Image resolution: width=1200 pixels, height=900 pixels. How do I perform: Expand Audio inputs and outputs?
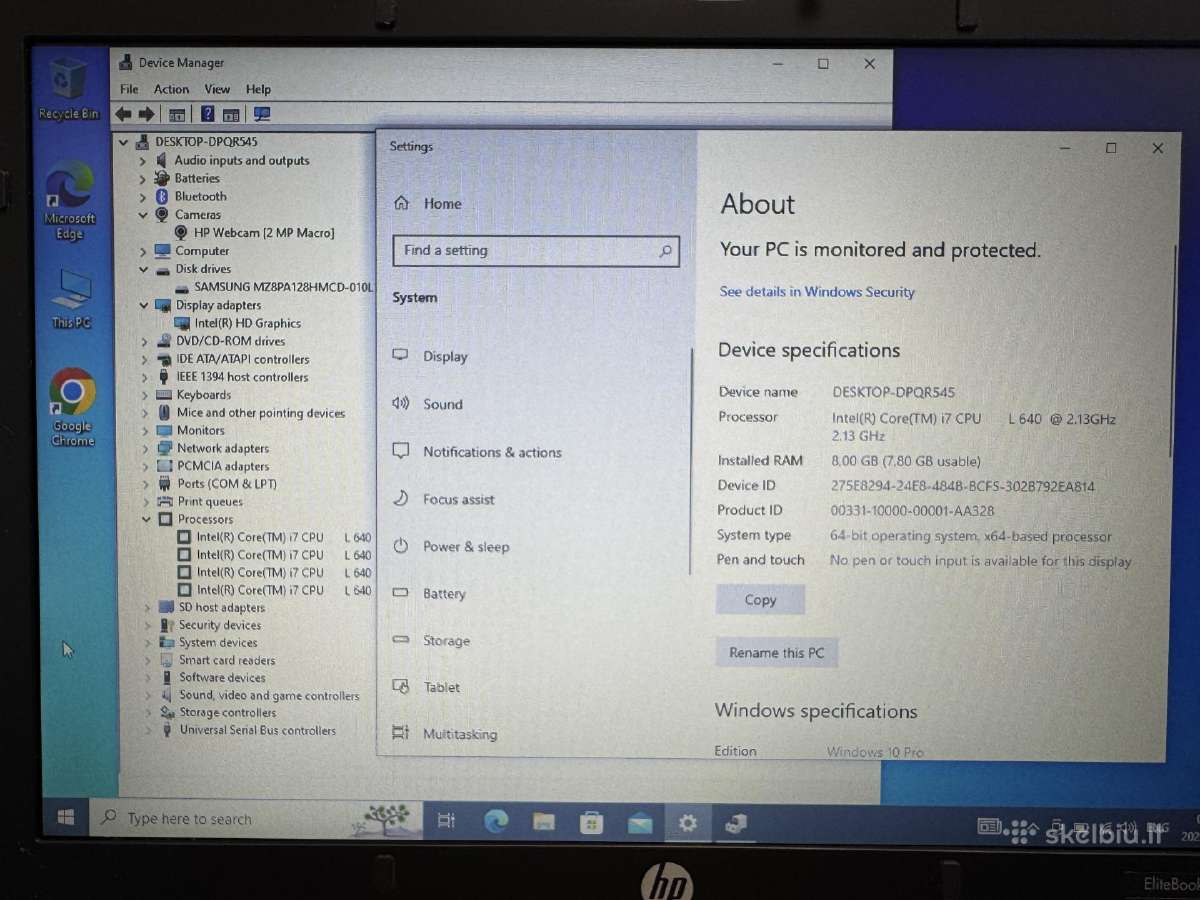click(143, 161)
